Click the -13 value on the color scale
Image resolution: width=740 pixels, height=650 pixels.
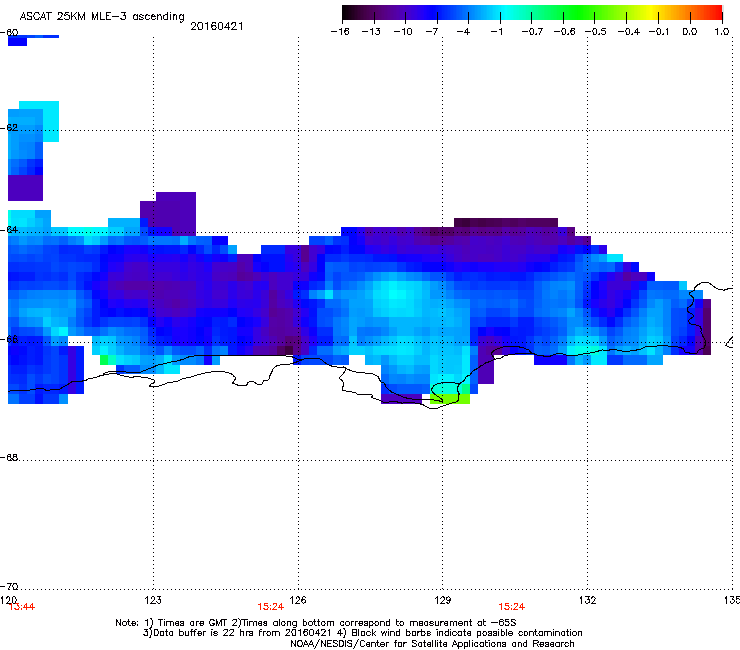tap(371, 32)
